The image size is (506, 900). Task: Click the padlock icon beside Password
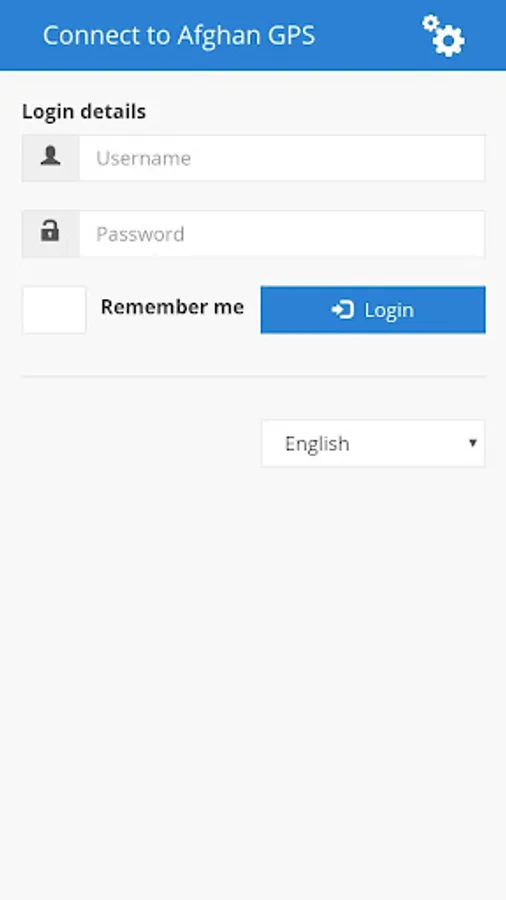50,231
